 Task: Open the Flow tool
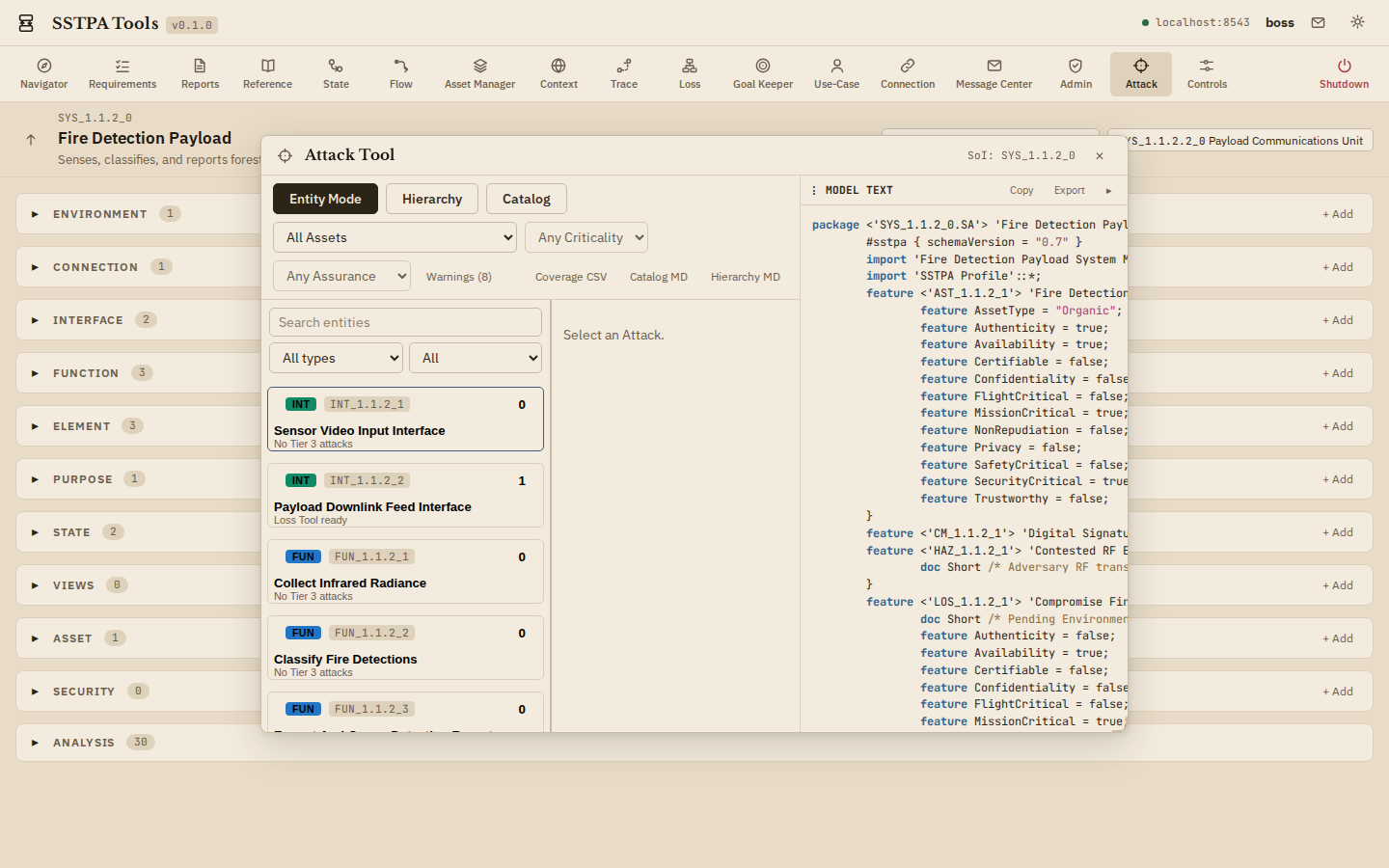coord(401,73)
